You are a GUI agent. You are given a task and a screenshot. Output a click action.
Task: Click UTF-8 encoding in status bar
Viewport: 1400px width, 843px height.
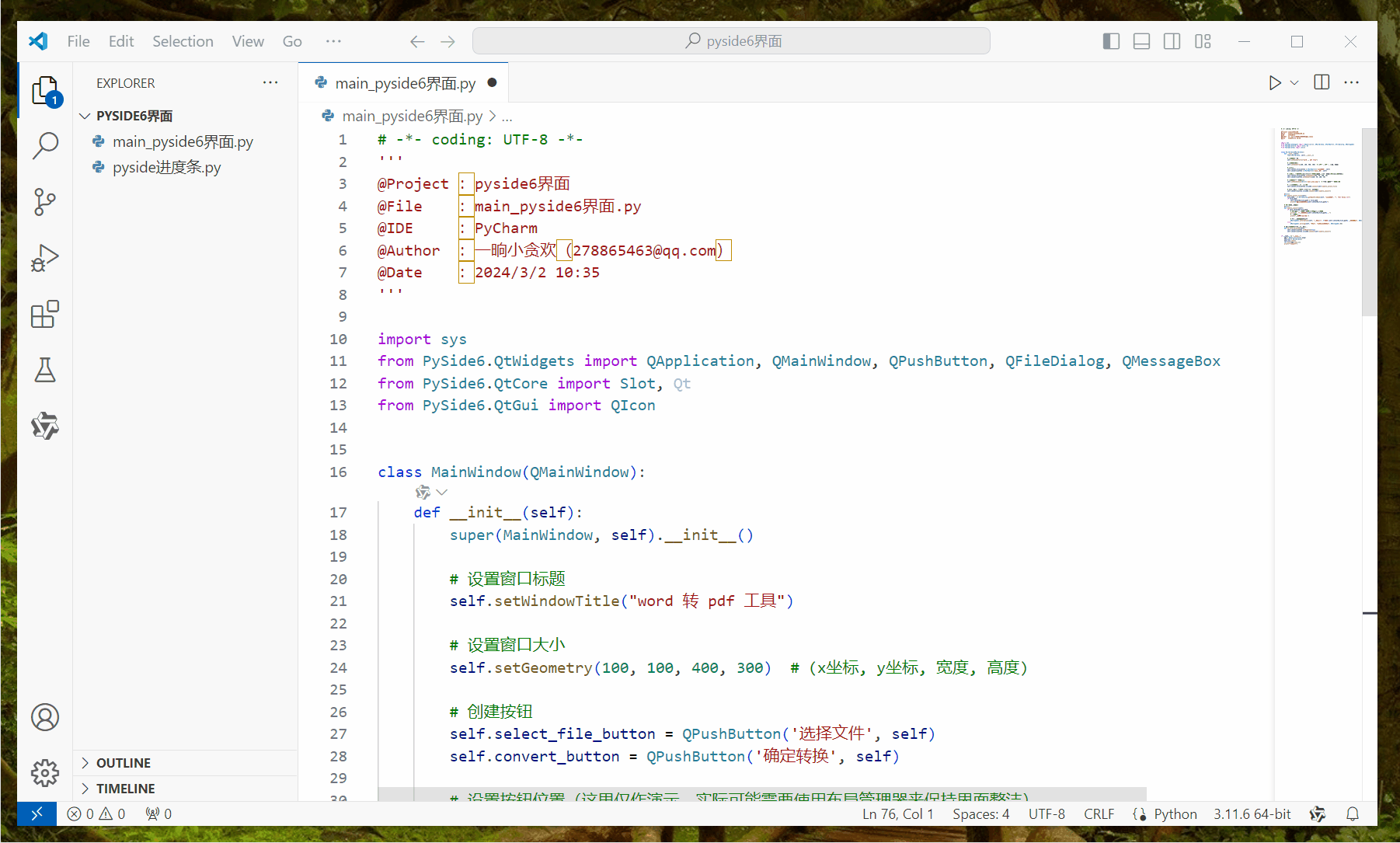(1046, 813)
